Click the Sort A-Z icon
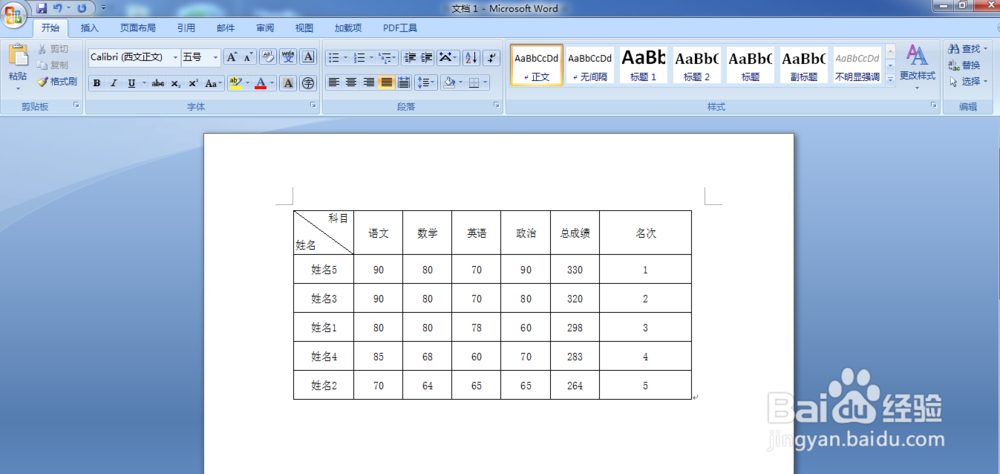This screenshot has height=474, width=1000. [471, 58]
